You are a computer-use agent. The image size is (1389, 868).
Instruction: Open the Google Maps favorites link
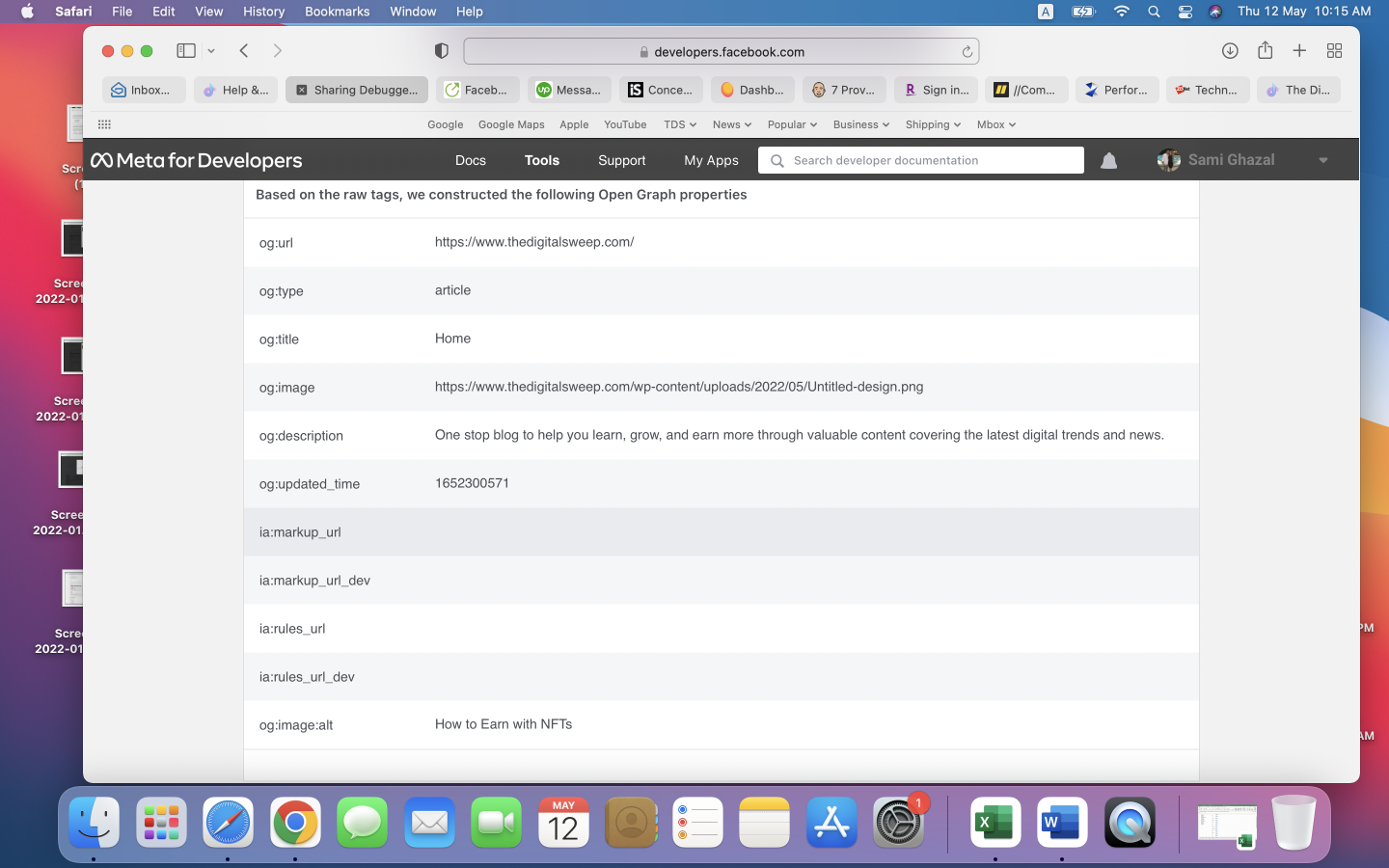coord(511,124)
